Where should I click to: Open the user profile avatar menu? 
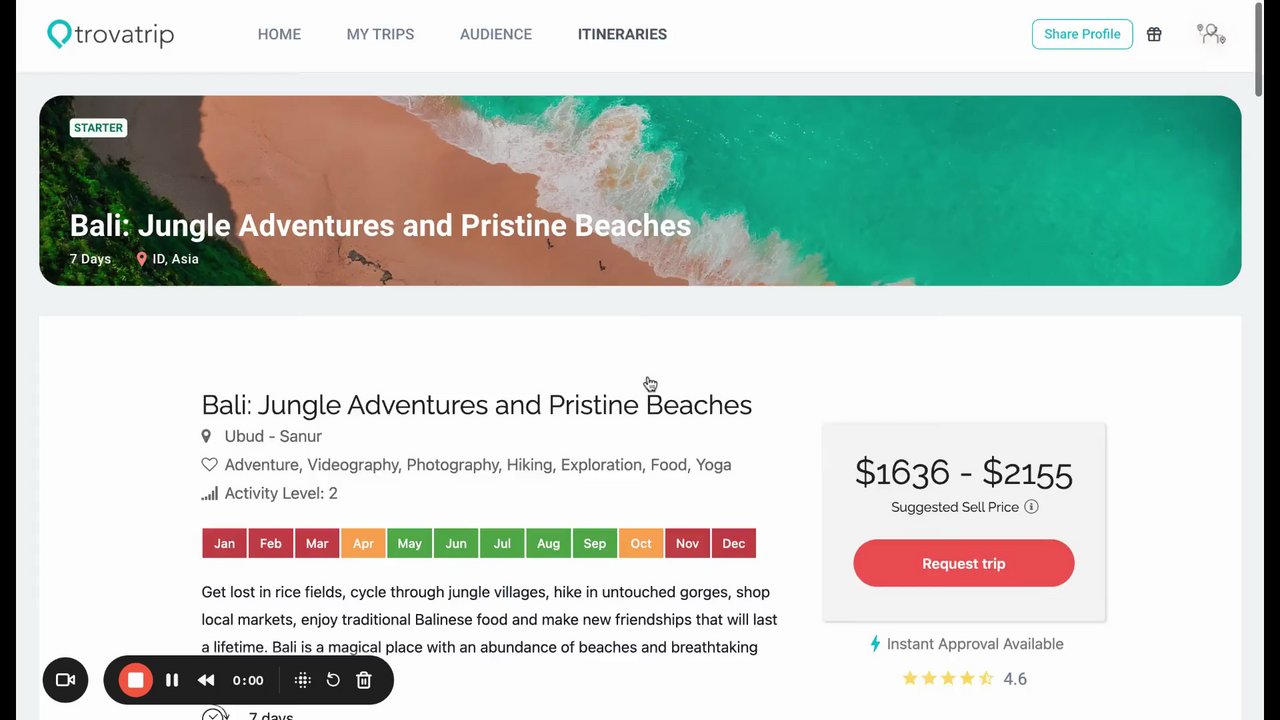[x=1211, y=34]
